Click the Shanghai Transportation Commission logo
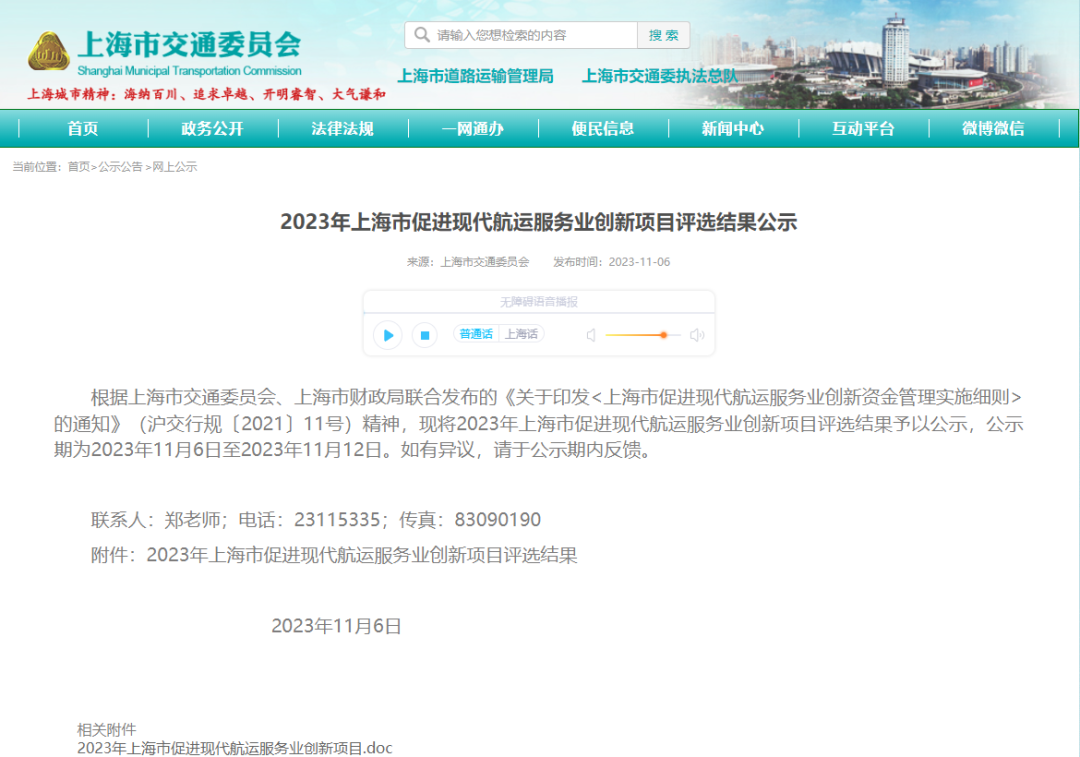This screenshot has width=1080, height=757. pos(48,53)
